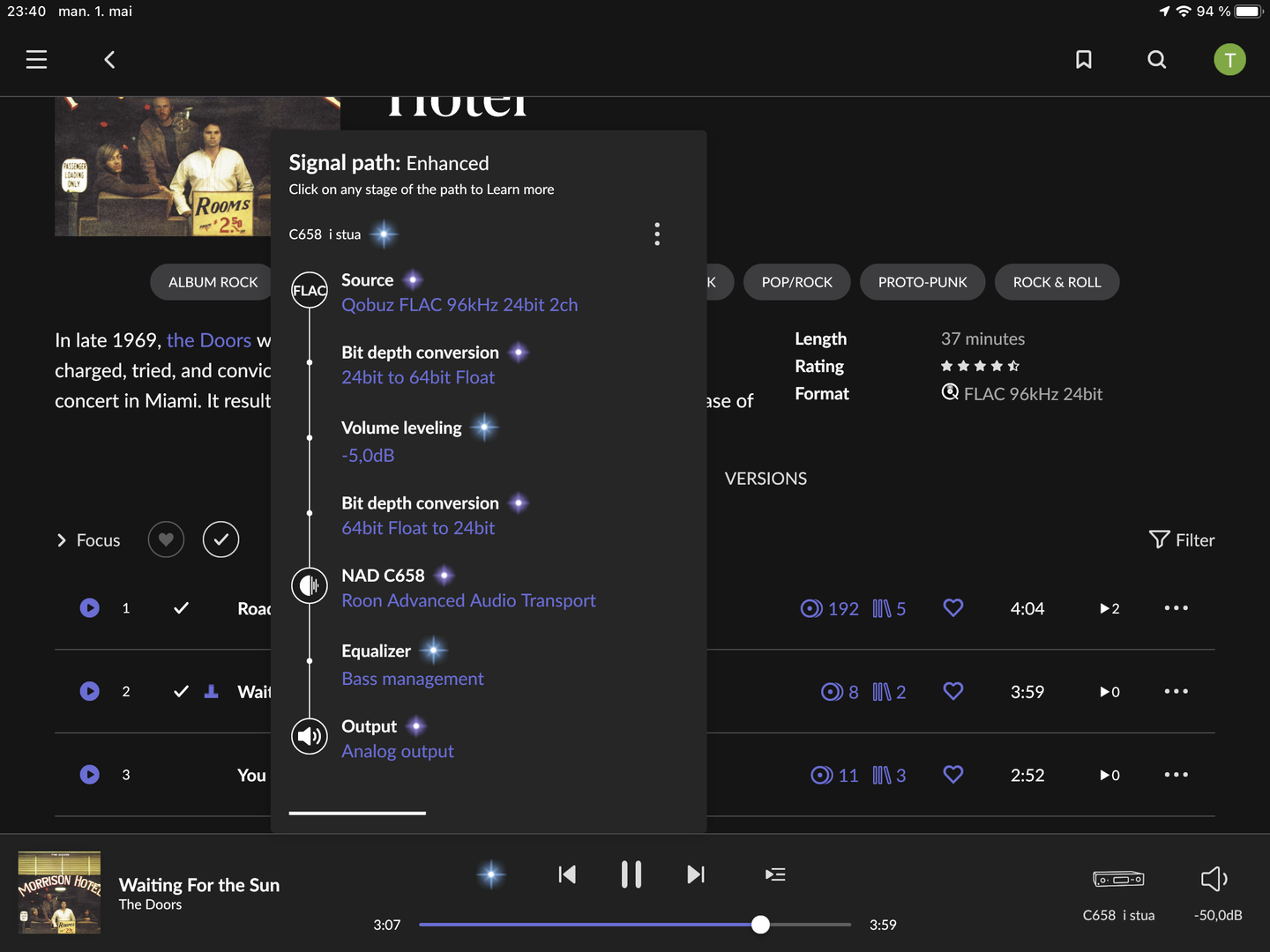
Task: Skip to the previous track
Action: point(567,874)
